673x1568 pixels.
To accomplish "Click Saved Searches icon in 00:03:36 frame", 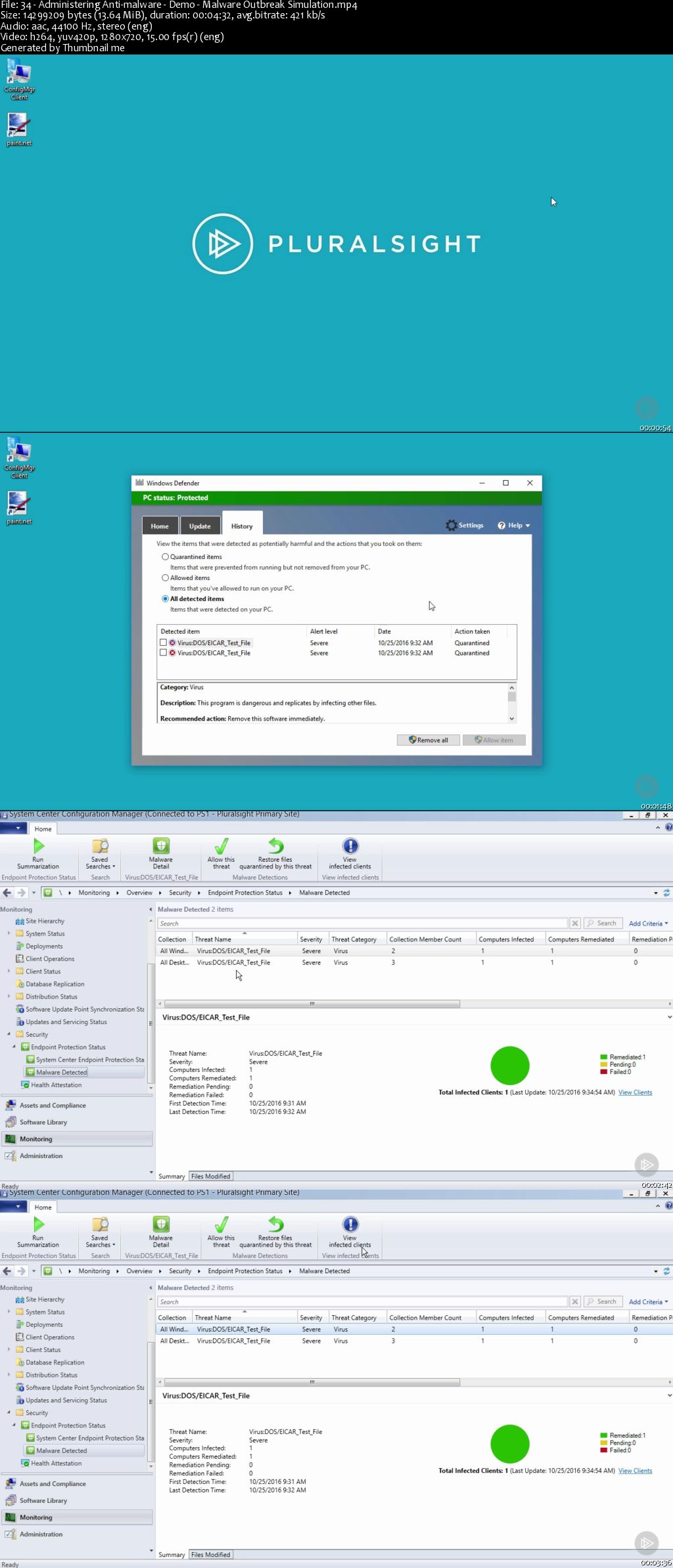I will pos(100,1224).
